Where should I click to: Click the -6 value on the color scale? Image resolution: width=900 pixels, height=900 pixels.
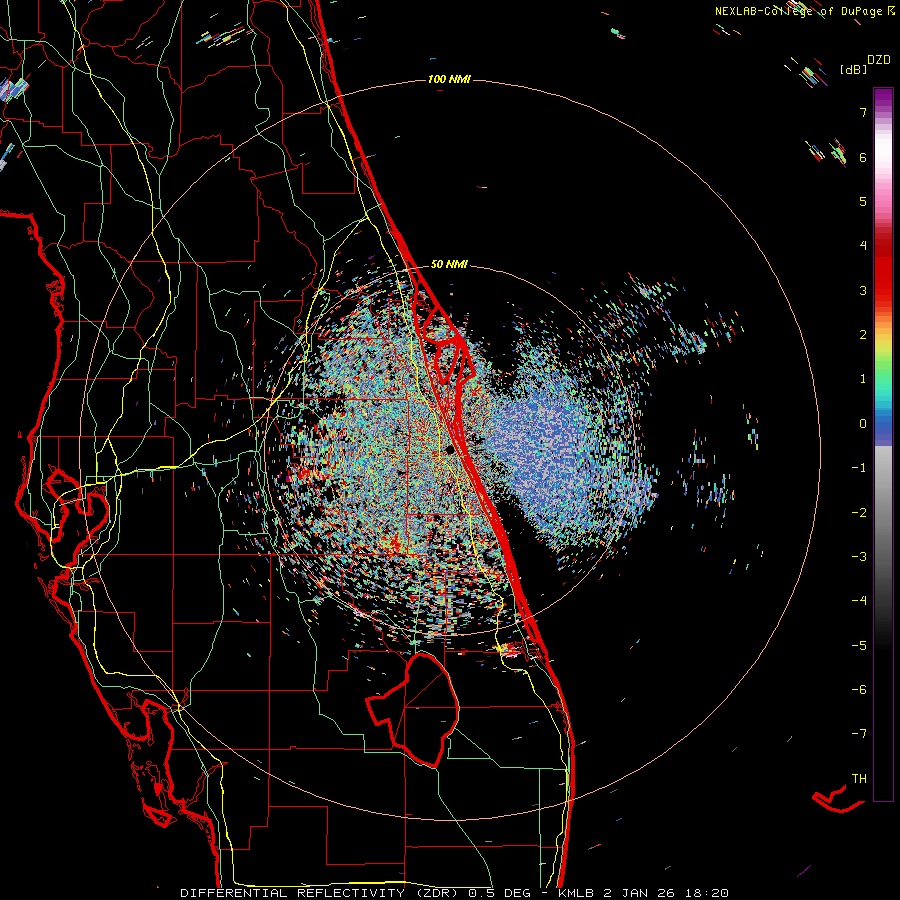pyautogui.click(x=859, y=690)
